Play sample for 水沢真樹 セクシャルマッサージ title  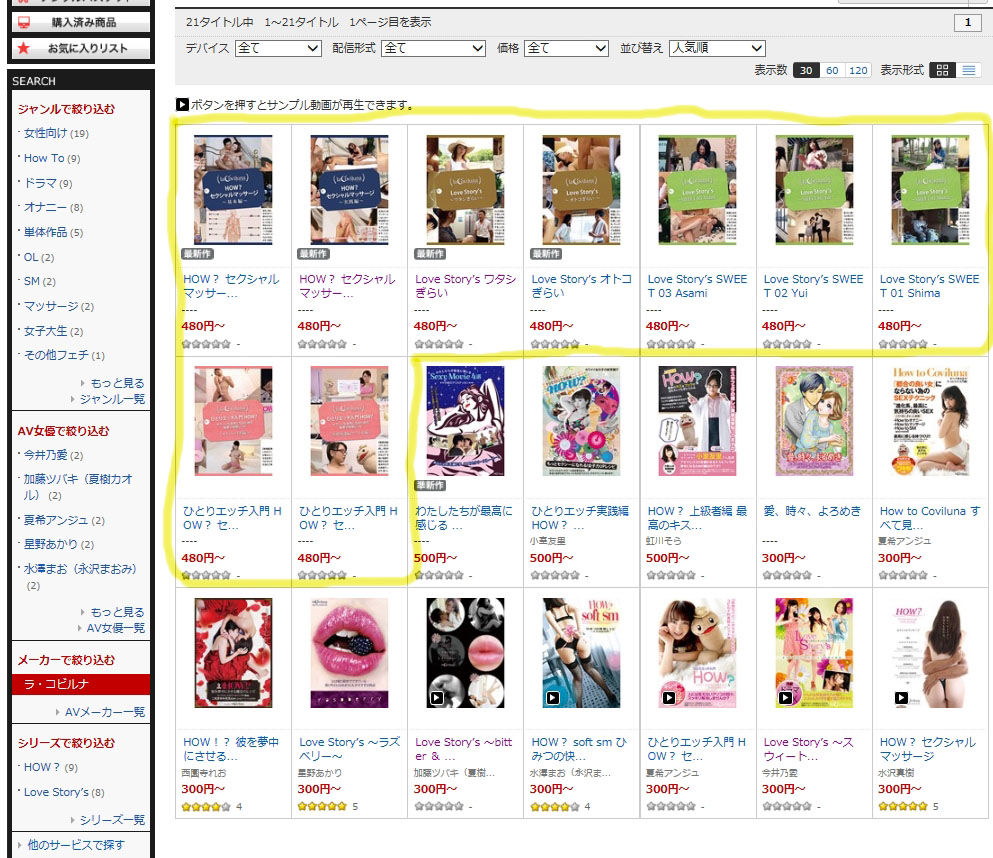(x=901, y=697)
